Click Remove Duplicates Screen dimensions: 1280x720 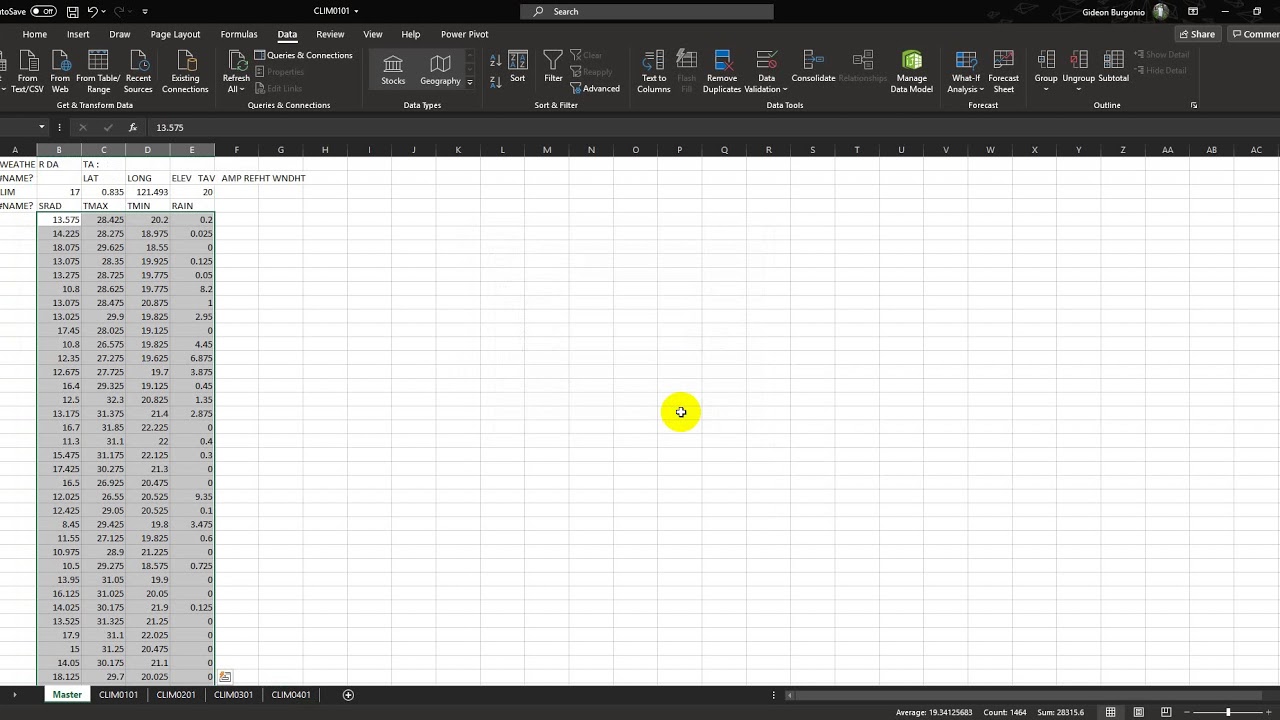point(722,72)
